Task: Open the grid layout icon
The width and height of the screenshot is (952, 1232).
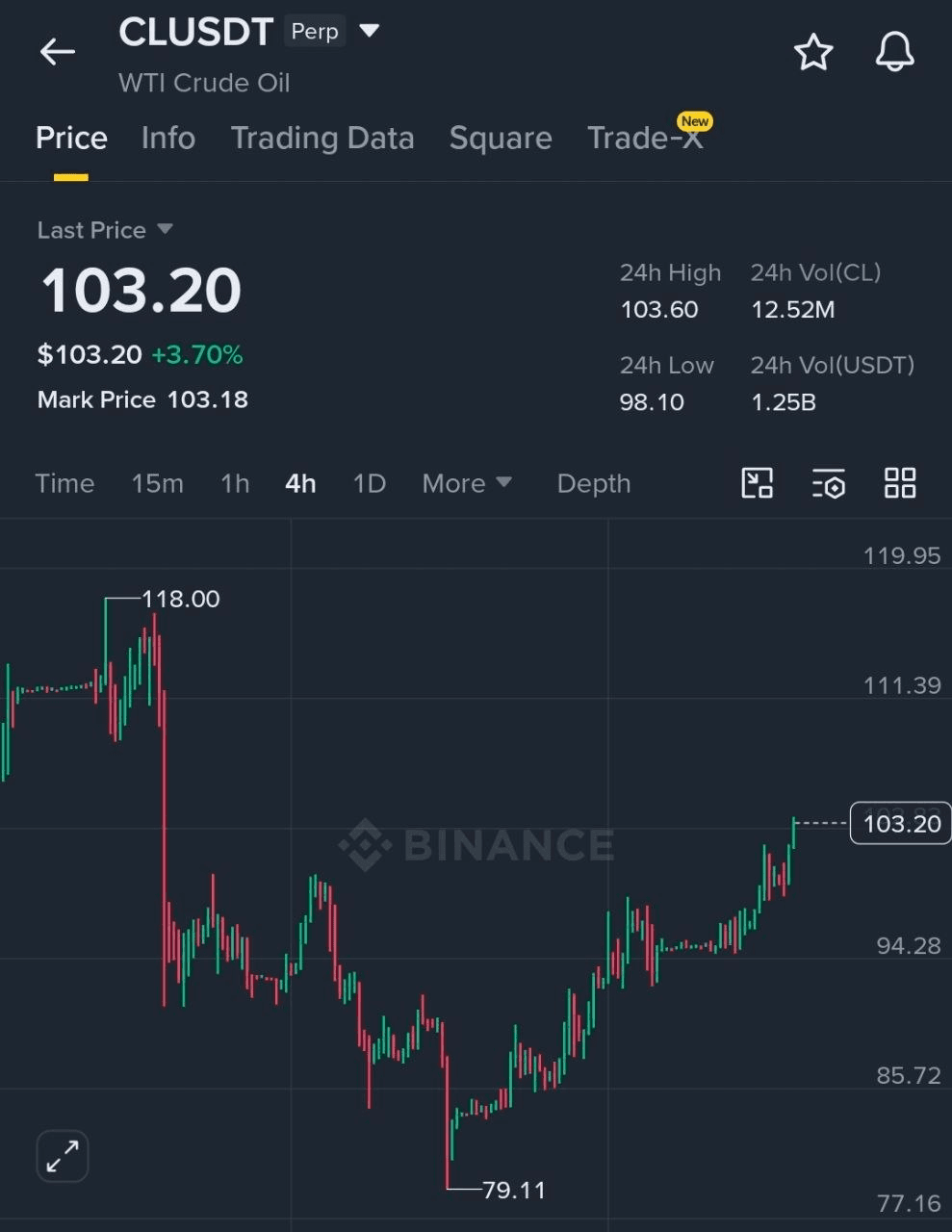Action: [899, 483]
